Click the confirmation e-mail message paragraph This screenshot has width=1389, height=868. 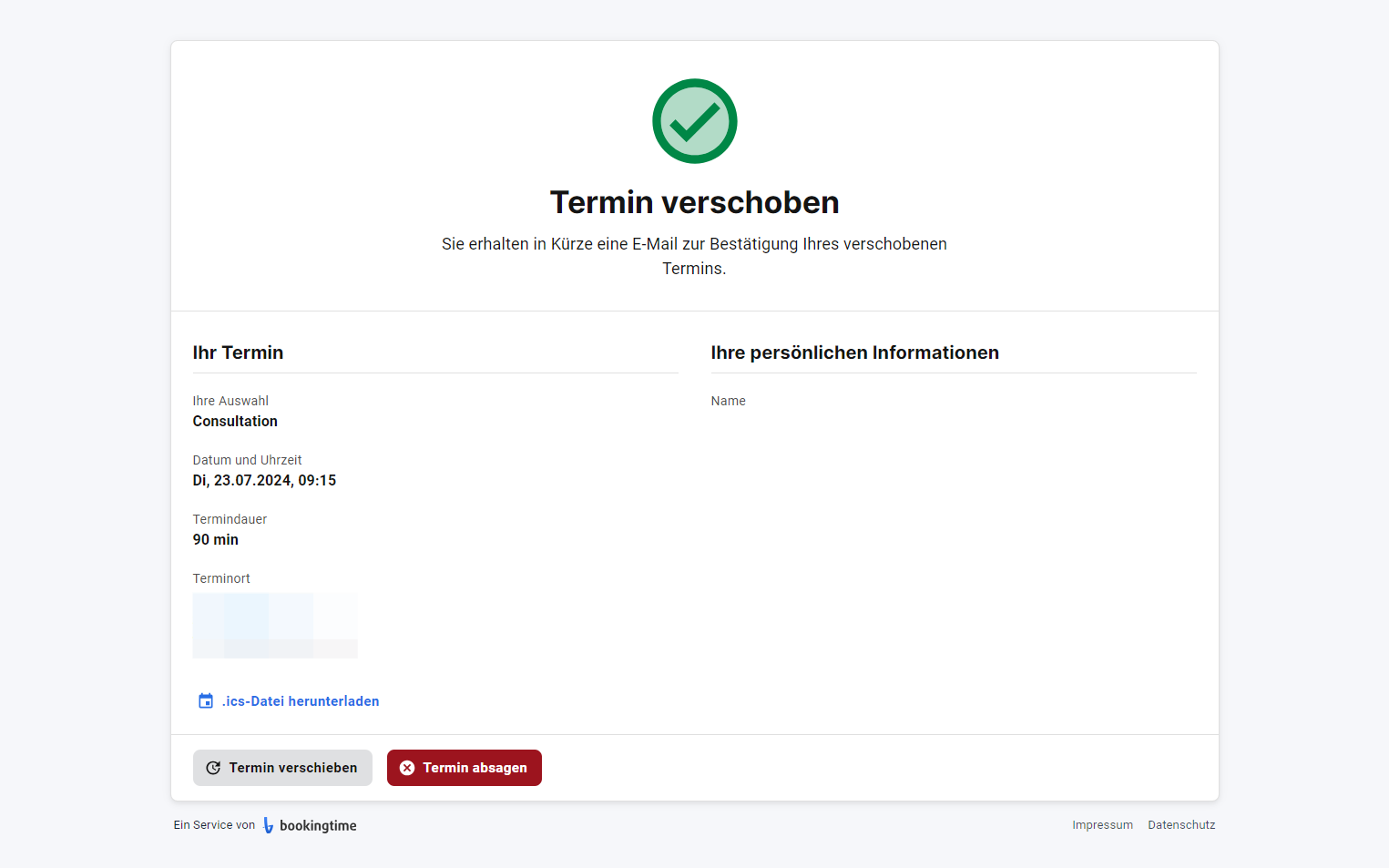694,256
